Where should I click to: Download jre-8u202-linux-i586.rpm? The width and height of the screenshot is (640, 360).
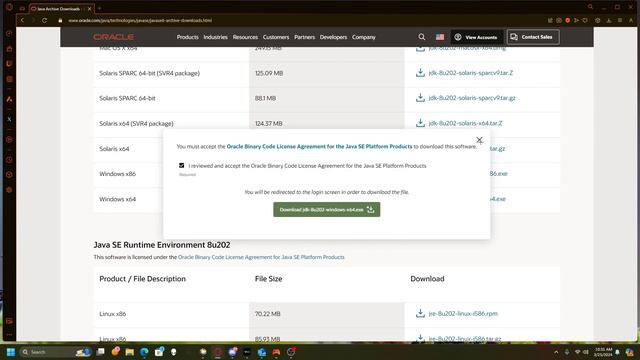click(x=463, y=314)
